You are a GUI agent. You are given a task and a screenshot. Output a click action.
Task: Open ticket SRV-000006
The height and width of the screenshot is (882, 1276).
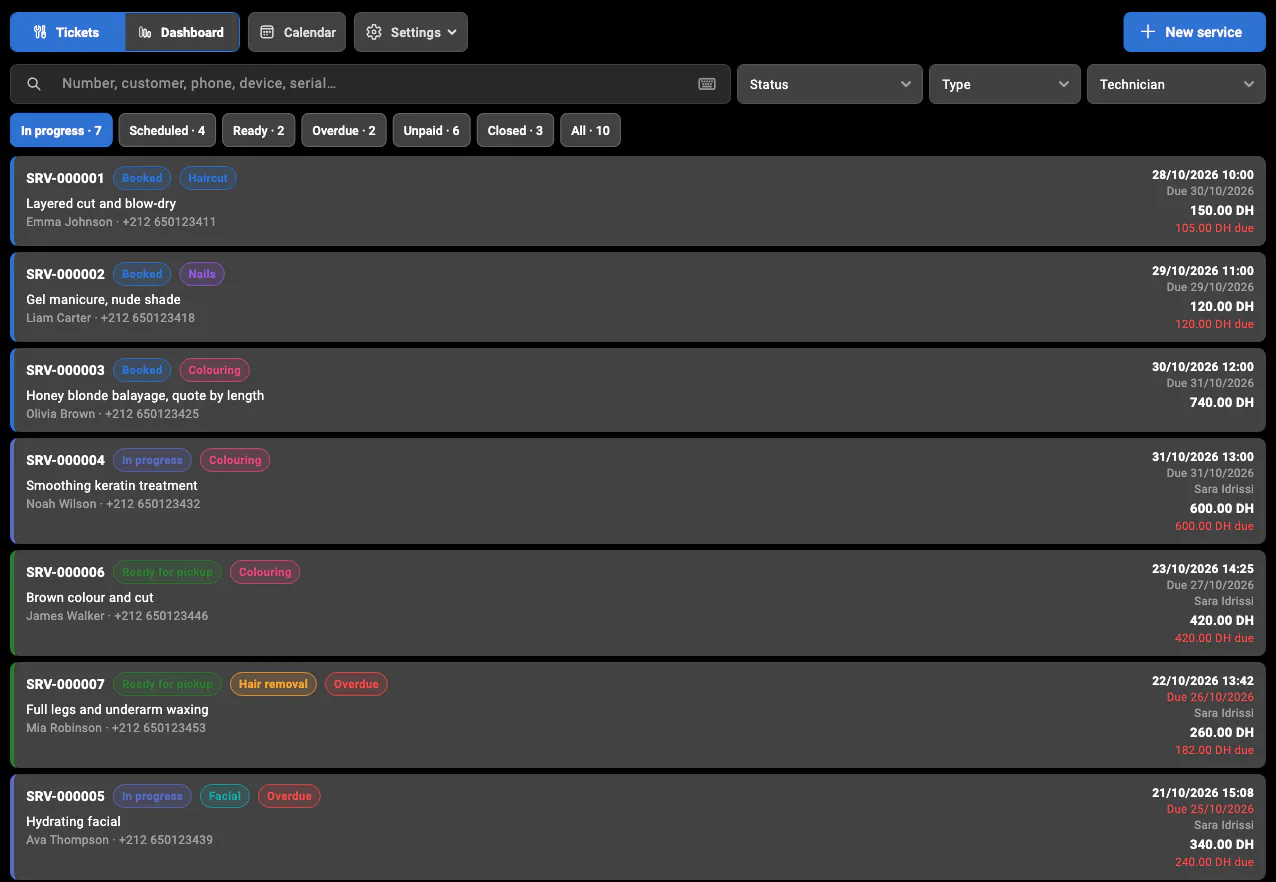pos(638,603)
